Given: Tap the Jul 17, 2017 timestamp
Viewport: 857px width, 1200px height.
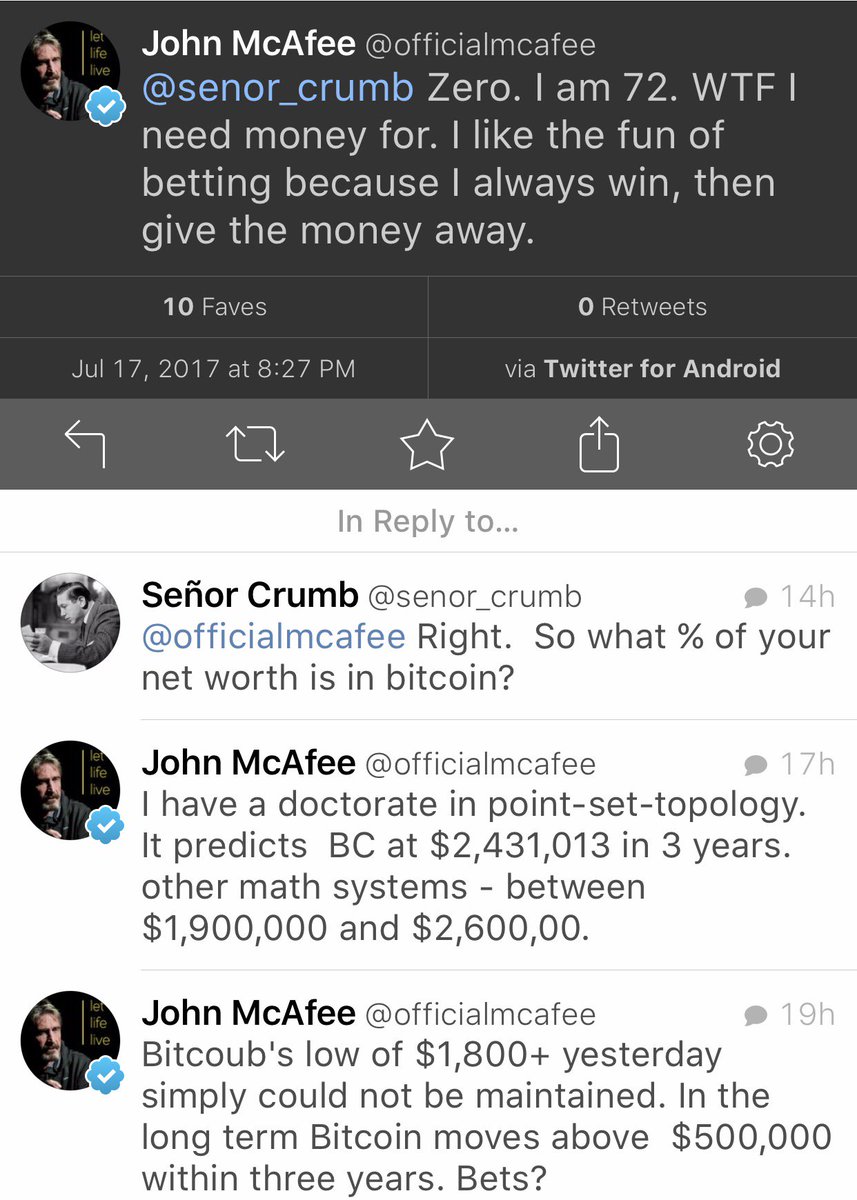Looking at the screenshot, I should click(213, 368).
